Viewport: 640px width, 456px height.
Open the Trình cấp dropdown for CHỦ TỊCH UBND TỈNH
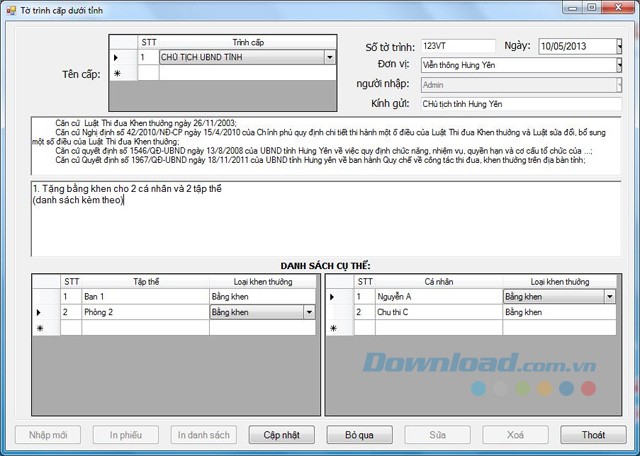330,58
